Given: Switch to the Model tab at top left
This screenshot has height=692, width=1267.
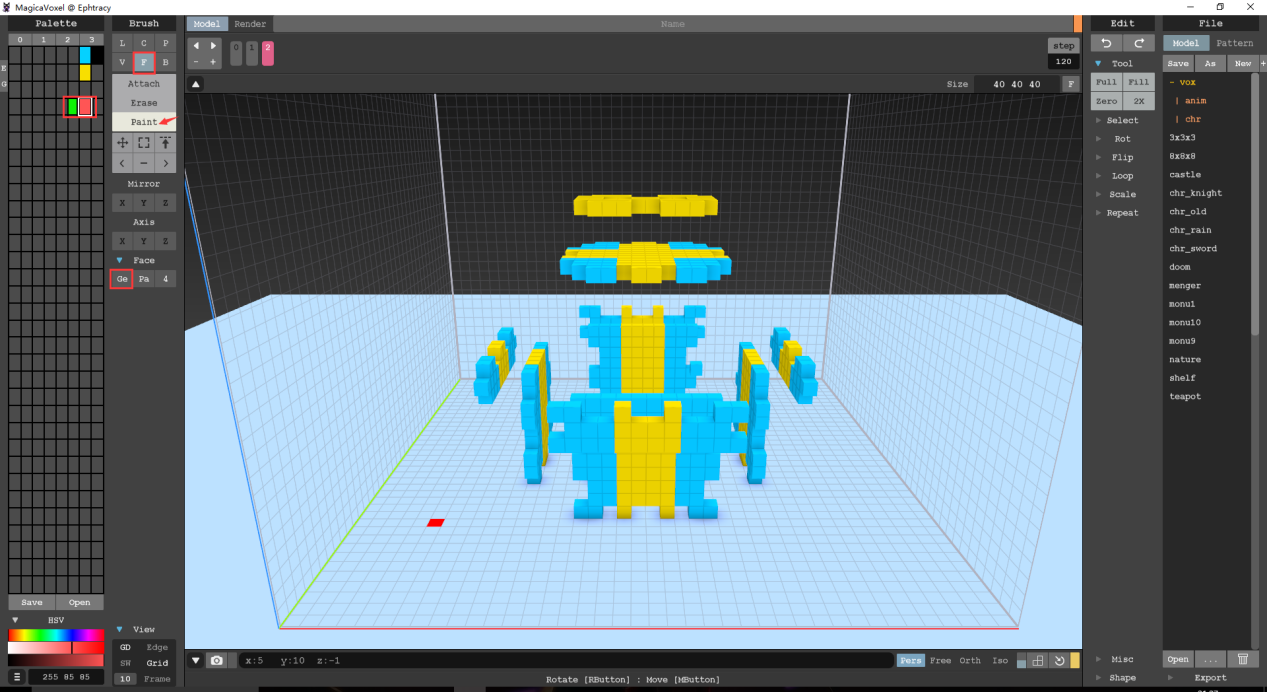Looking at the screenshot, I should tap(207, 24).
